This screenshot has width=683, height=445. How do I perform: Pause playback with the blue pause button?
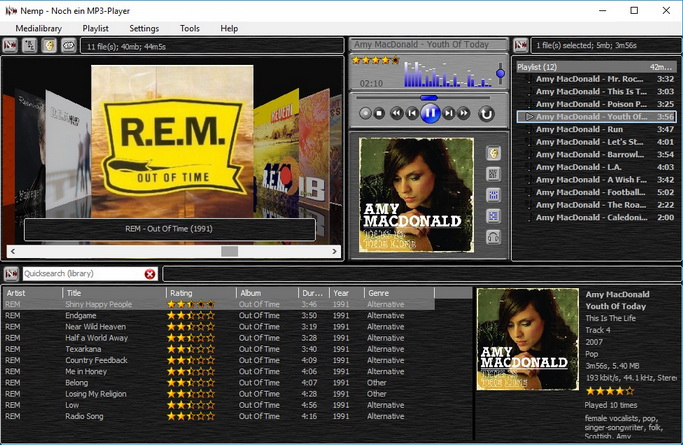pos(430,113)
